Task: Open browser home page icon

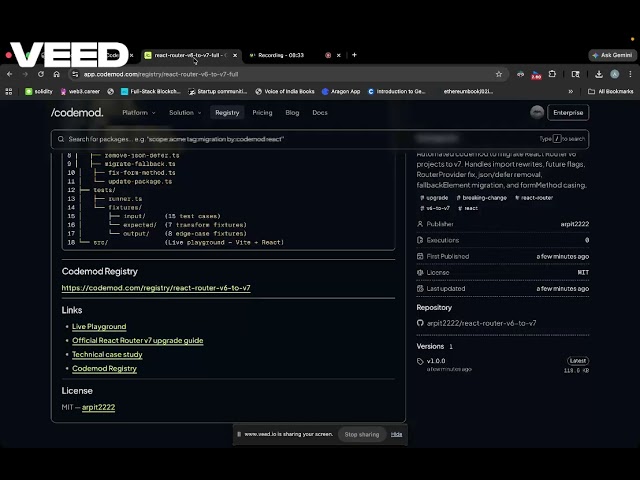Action: point(57,74)
